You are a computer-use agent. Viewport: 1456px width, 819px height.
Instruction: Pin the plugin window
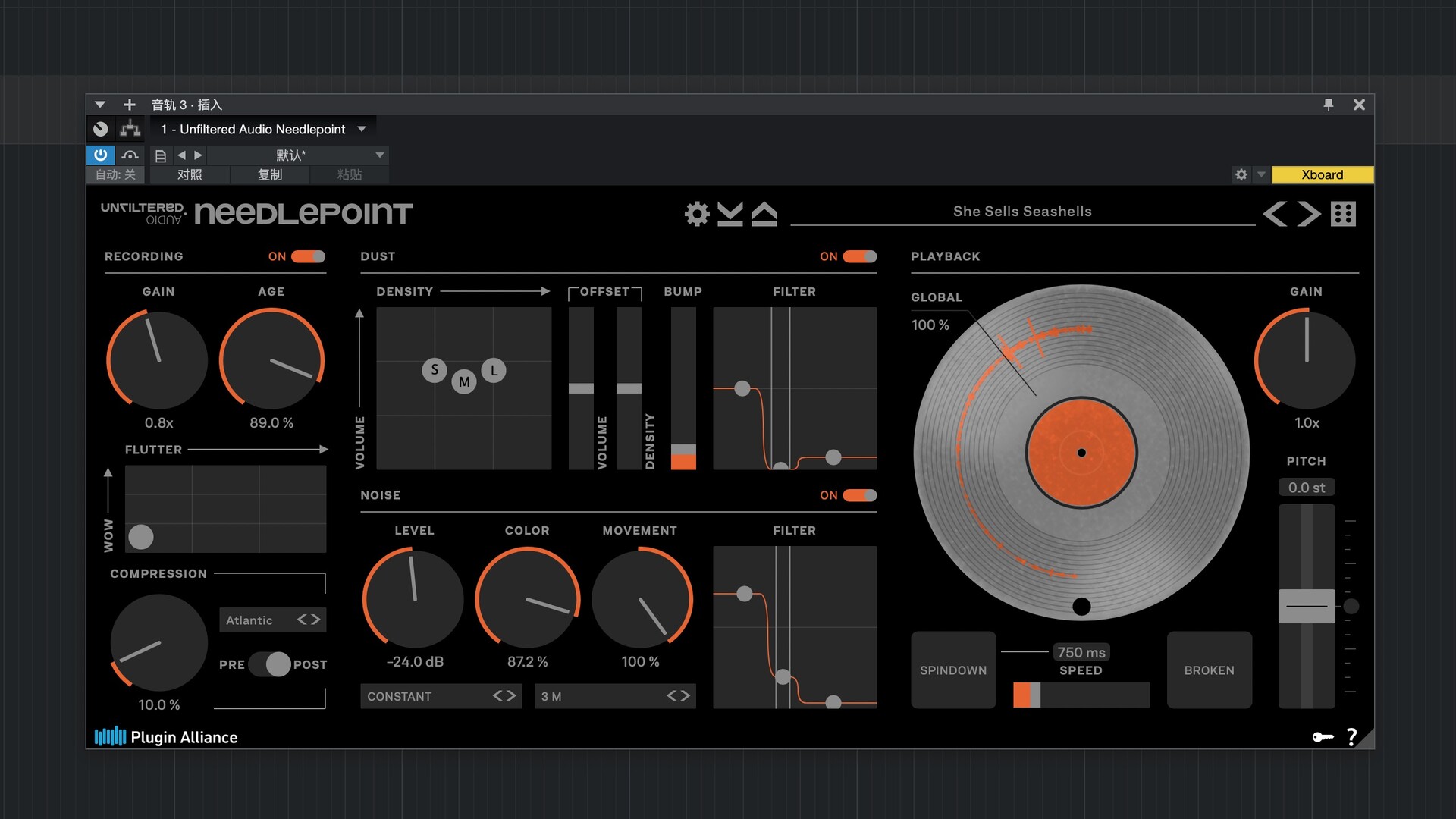click(1328, 105)
